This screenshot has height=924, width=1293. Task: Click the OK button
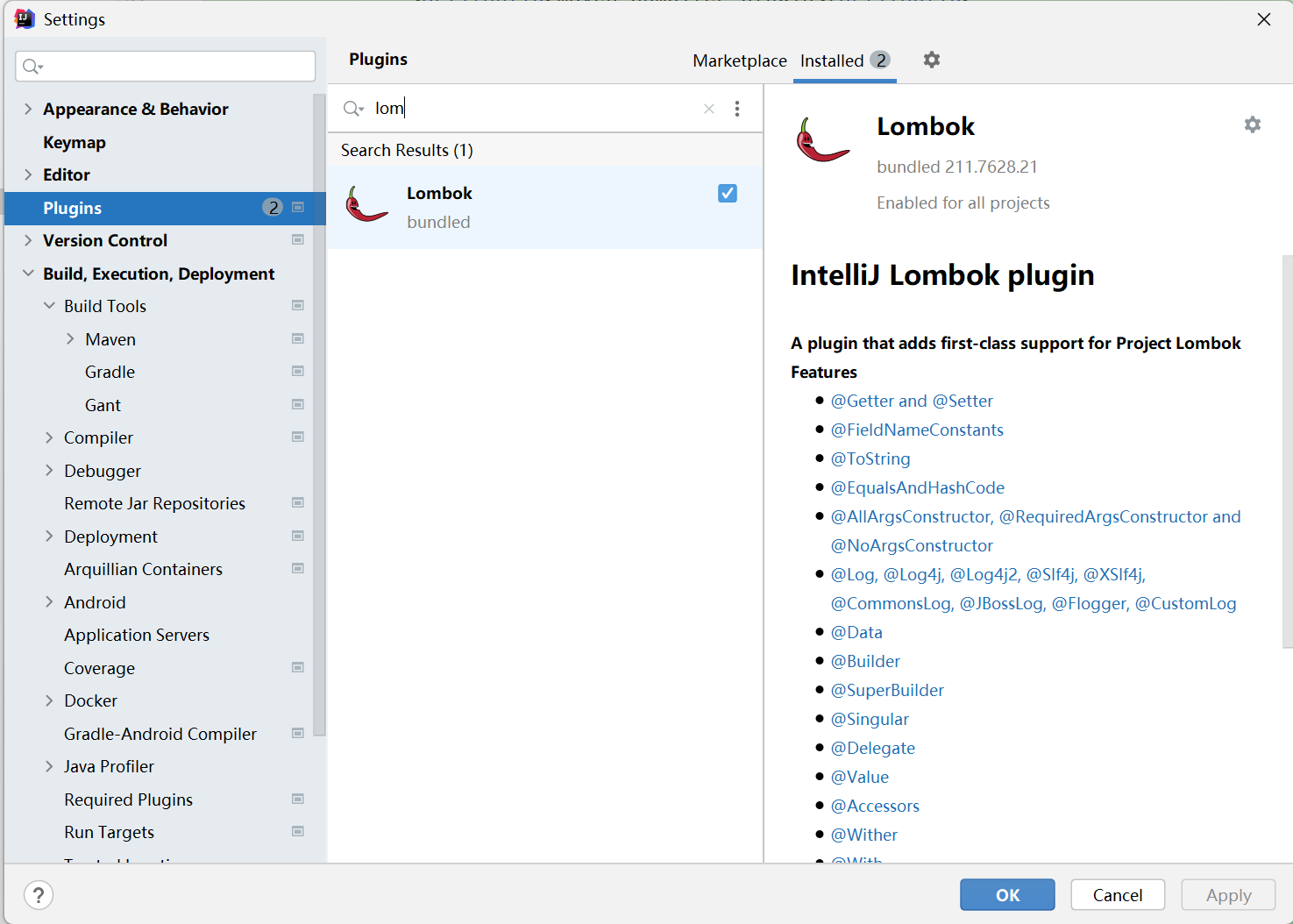coord(1007,895)
